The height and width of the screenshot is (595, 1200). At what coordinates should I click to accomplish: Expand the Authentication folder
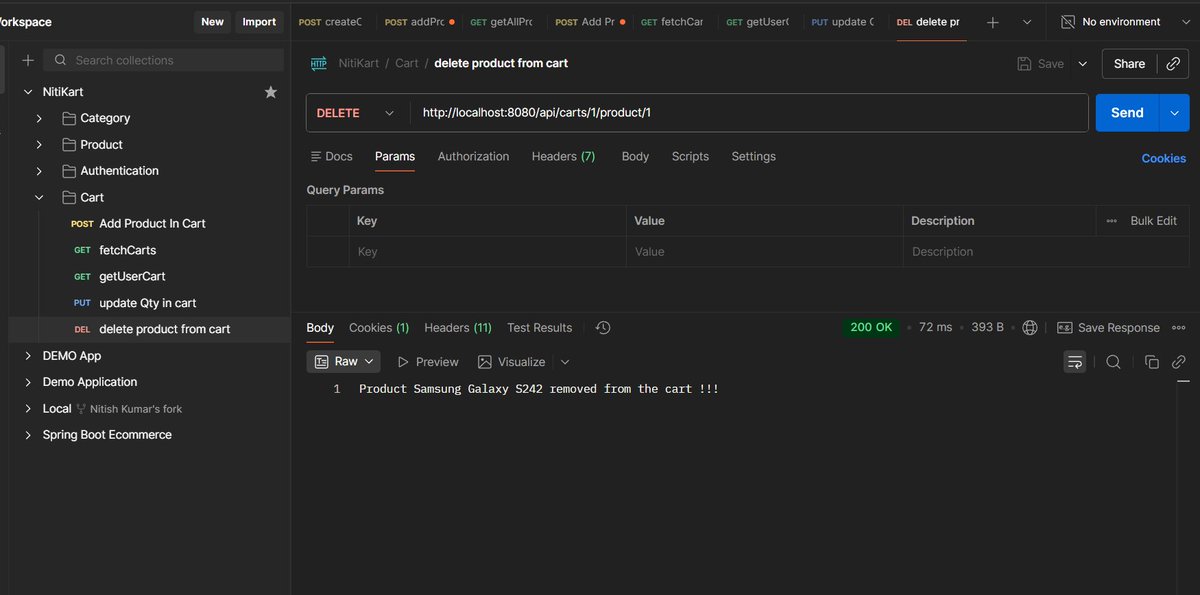[39, 171]
